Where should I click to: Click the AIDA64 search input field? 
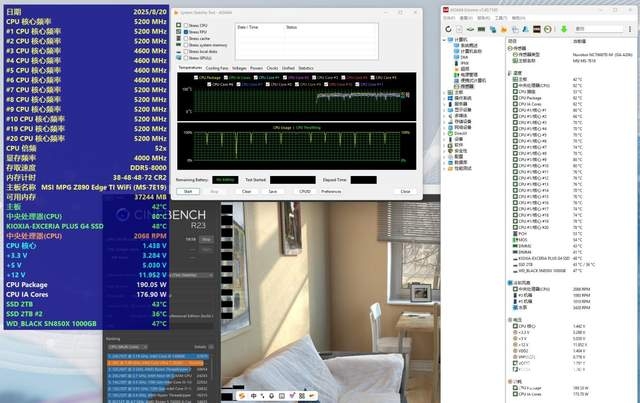point(597,29)
